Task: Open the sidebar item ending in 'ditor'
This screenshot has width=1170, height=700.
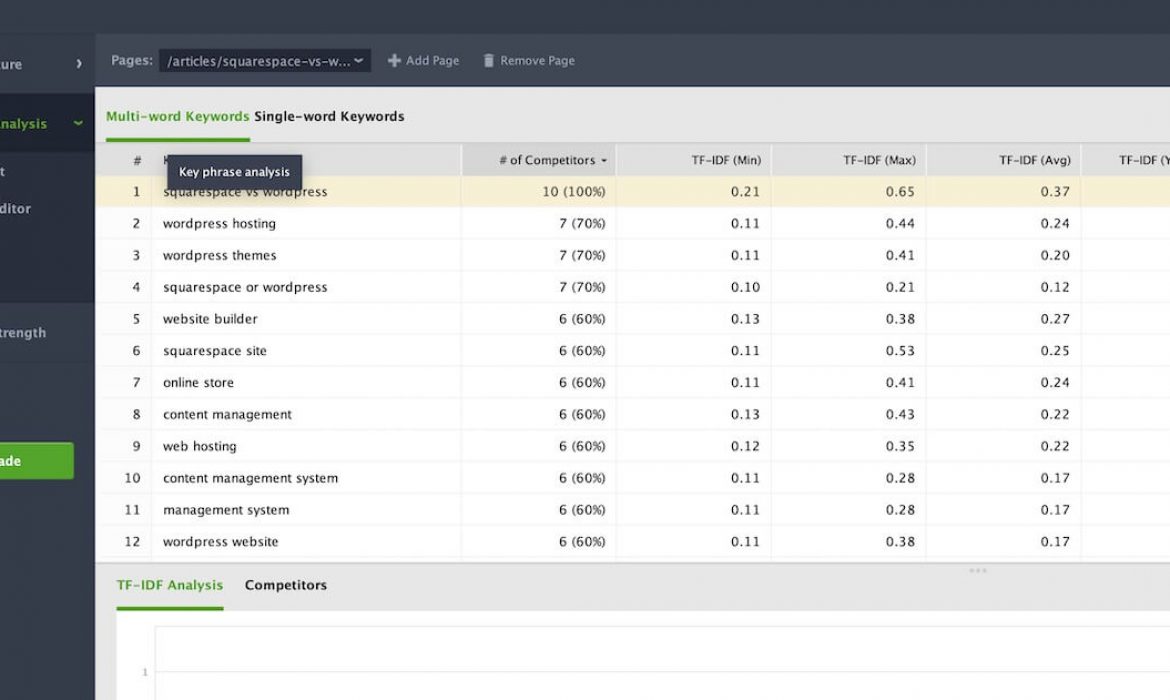Action: [16, 208]
